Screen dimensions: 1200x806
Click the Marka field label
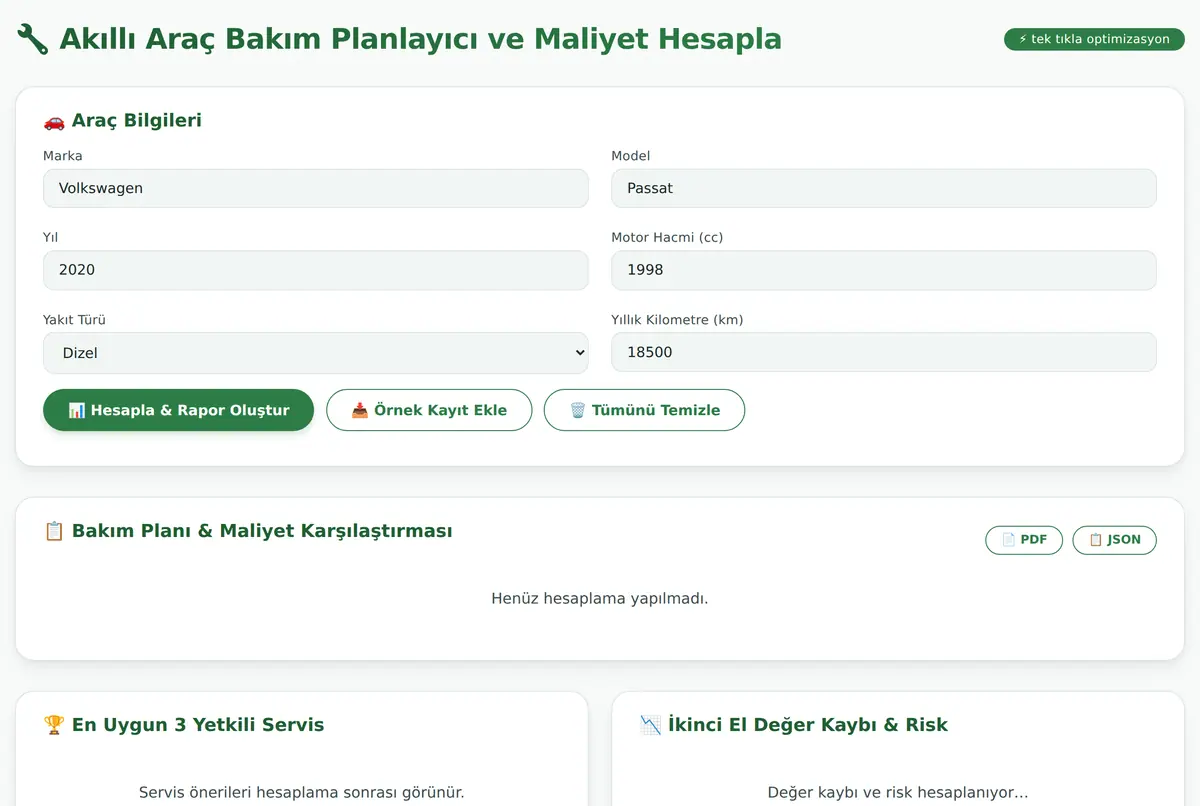[x=63, y=156]
